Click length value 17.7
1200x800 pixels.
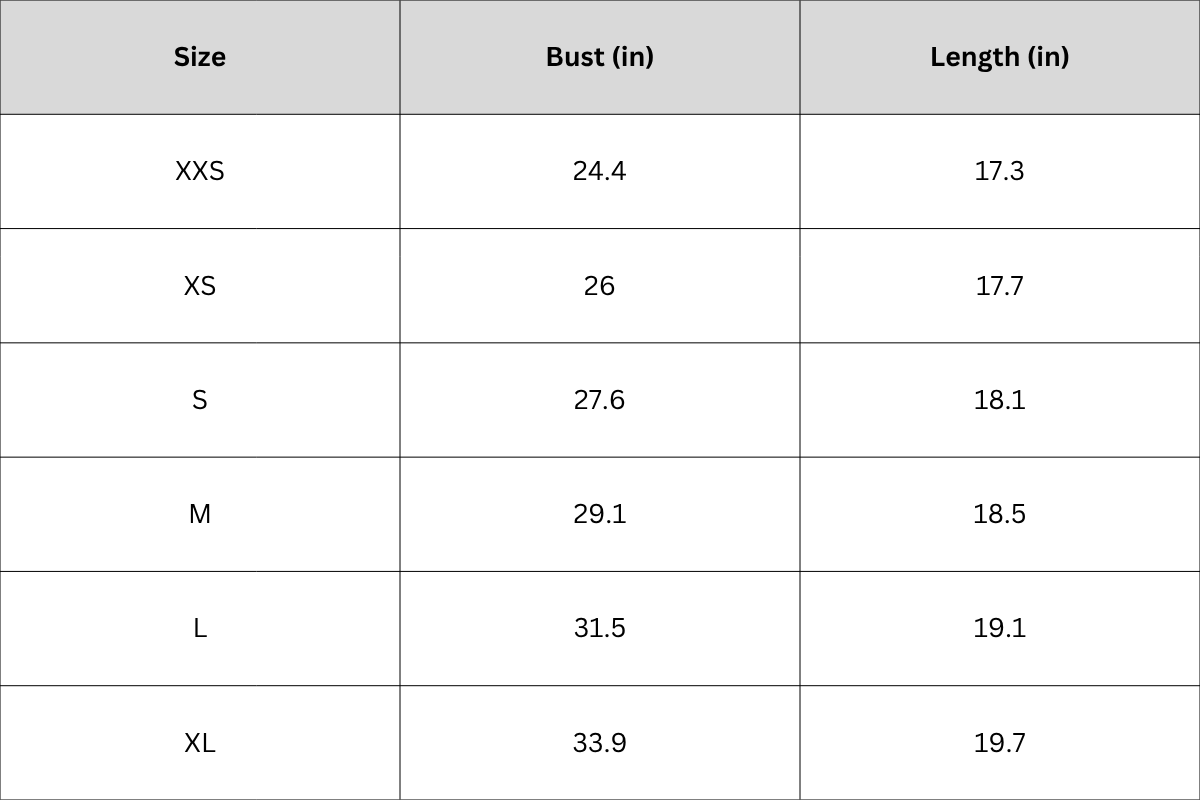(1000, 286)
